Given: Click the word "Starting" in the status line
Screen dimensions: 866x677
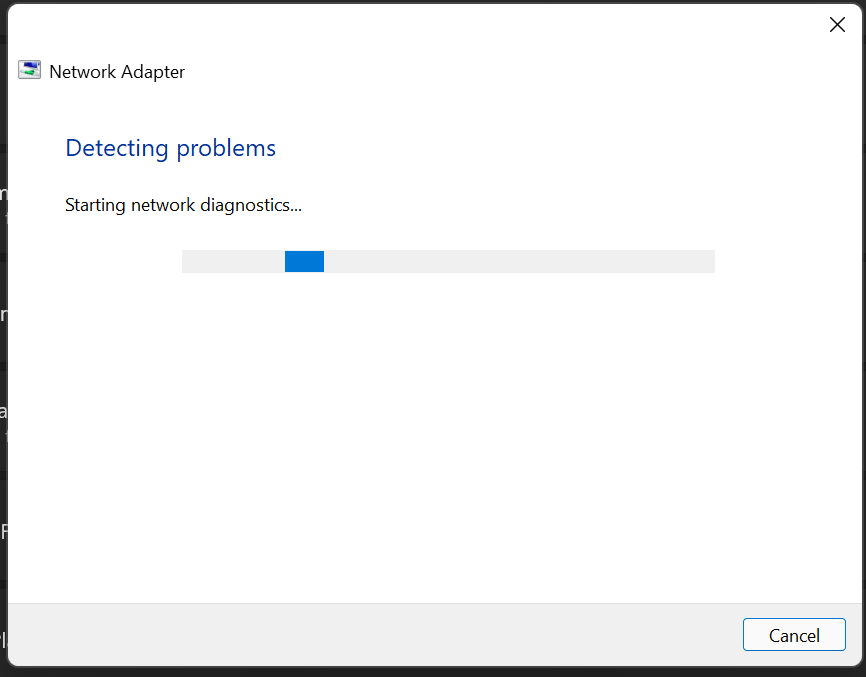Looking at the screenshot, I should click(95, 205).
